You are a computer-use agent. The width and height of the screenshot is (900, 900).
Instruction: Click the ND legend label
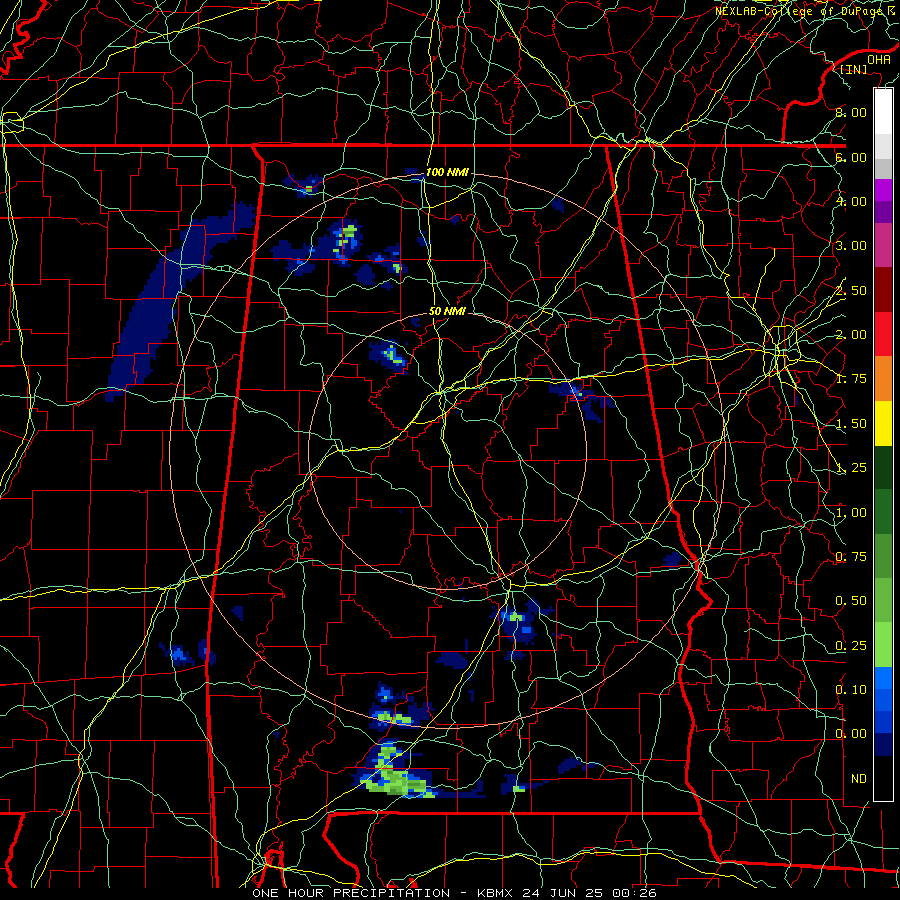point(859,779)
